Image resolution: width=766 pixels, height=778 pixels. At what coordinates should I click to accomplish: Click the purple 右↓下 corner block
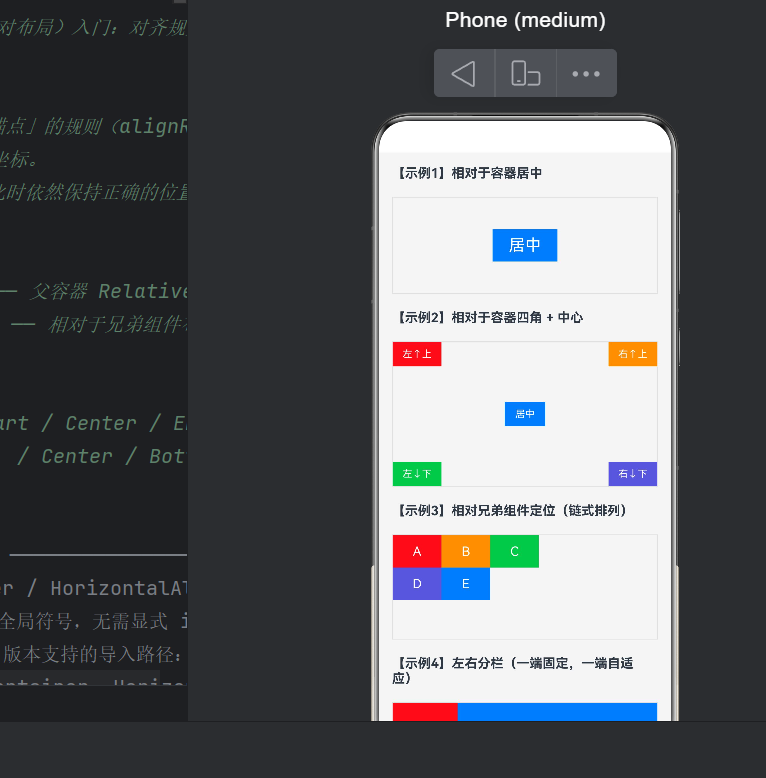[633, 474]
